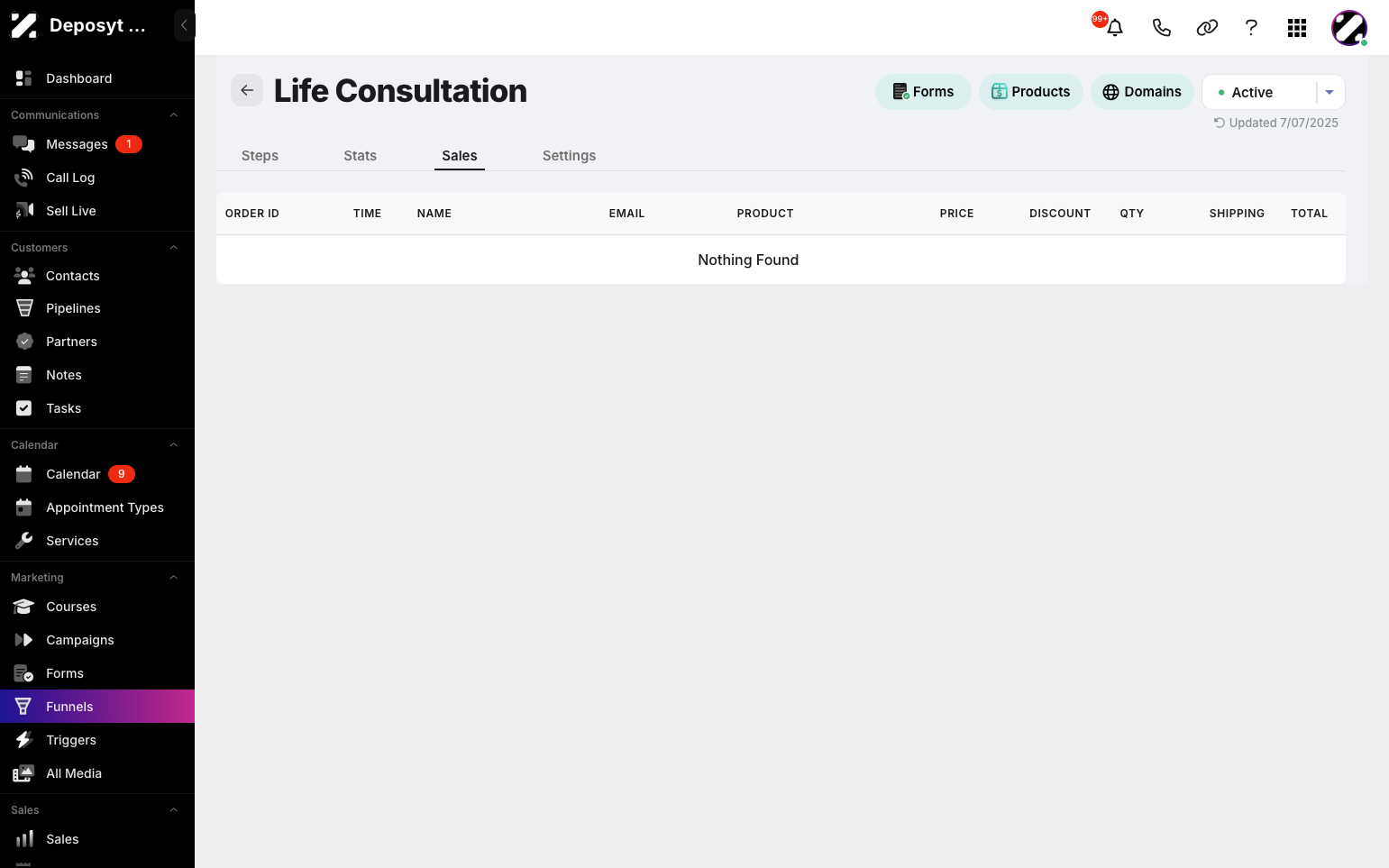Click the EMAIL column header
The width and height of the screenshot is (1389, 868).
tap(626, 214)
